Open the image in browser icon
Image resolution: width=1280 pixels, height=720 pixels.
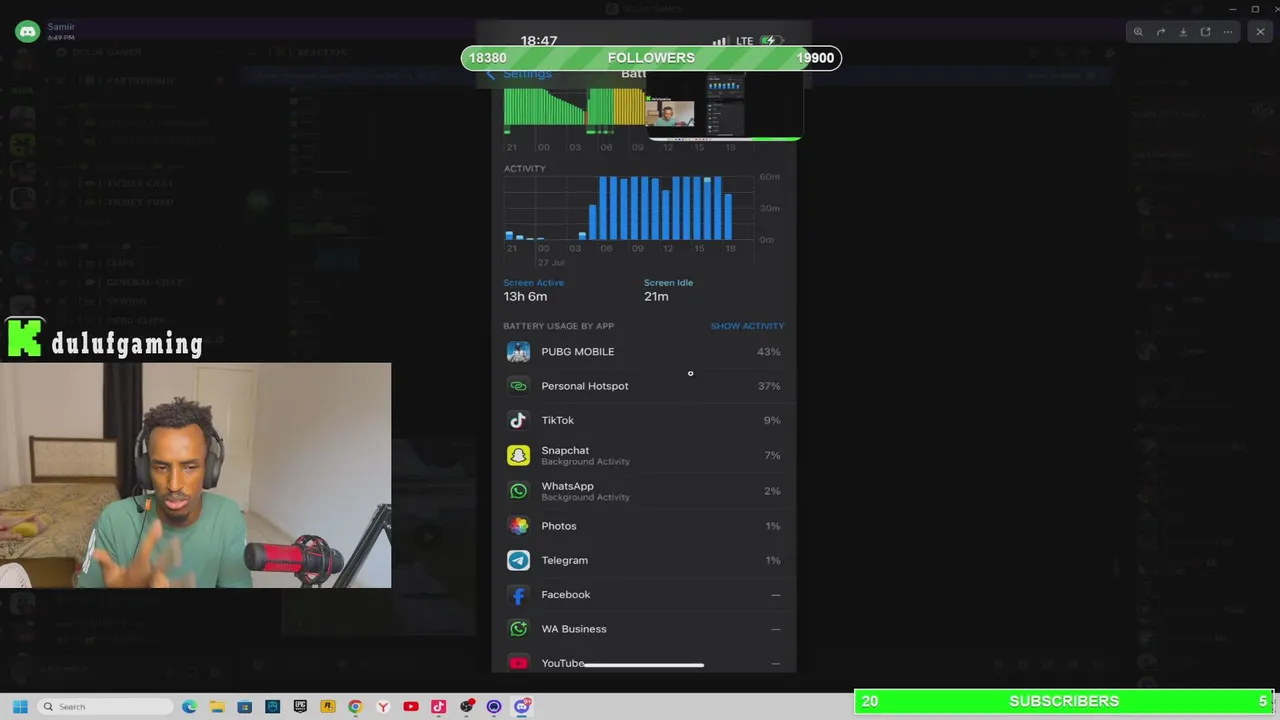[x=1205, y=32]
